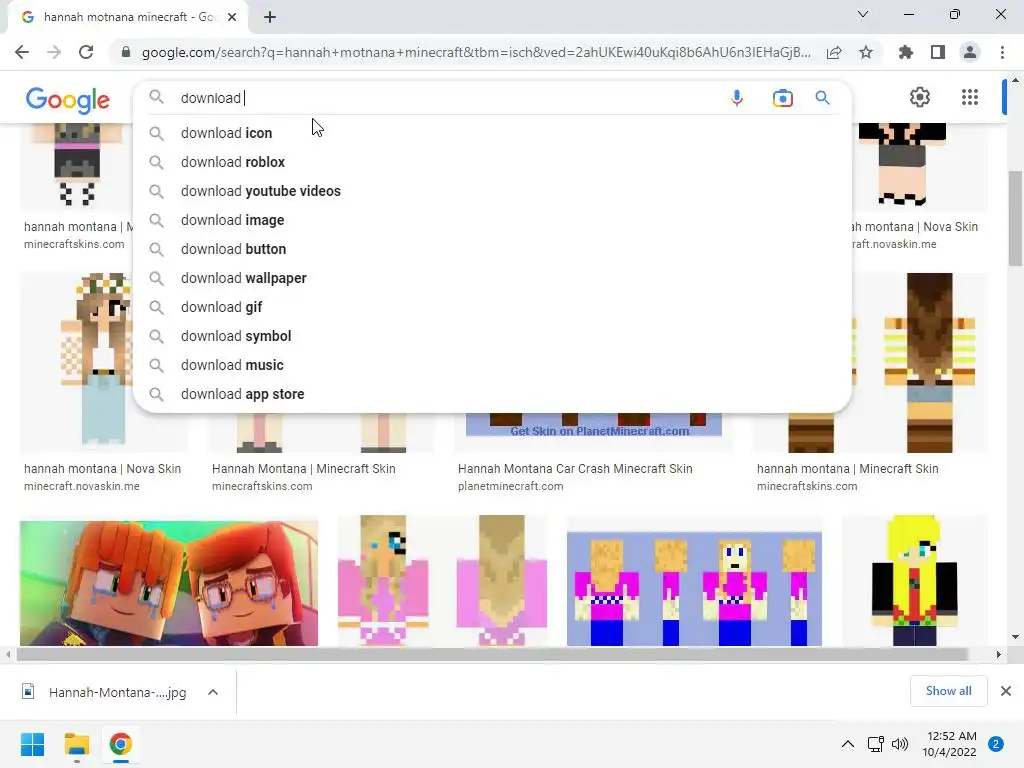Select suggestion download icon
This screenshot has height=768, width=1024.
[x=492, y=133]
